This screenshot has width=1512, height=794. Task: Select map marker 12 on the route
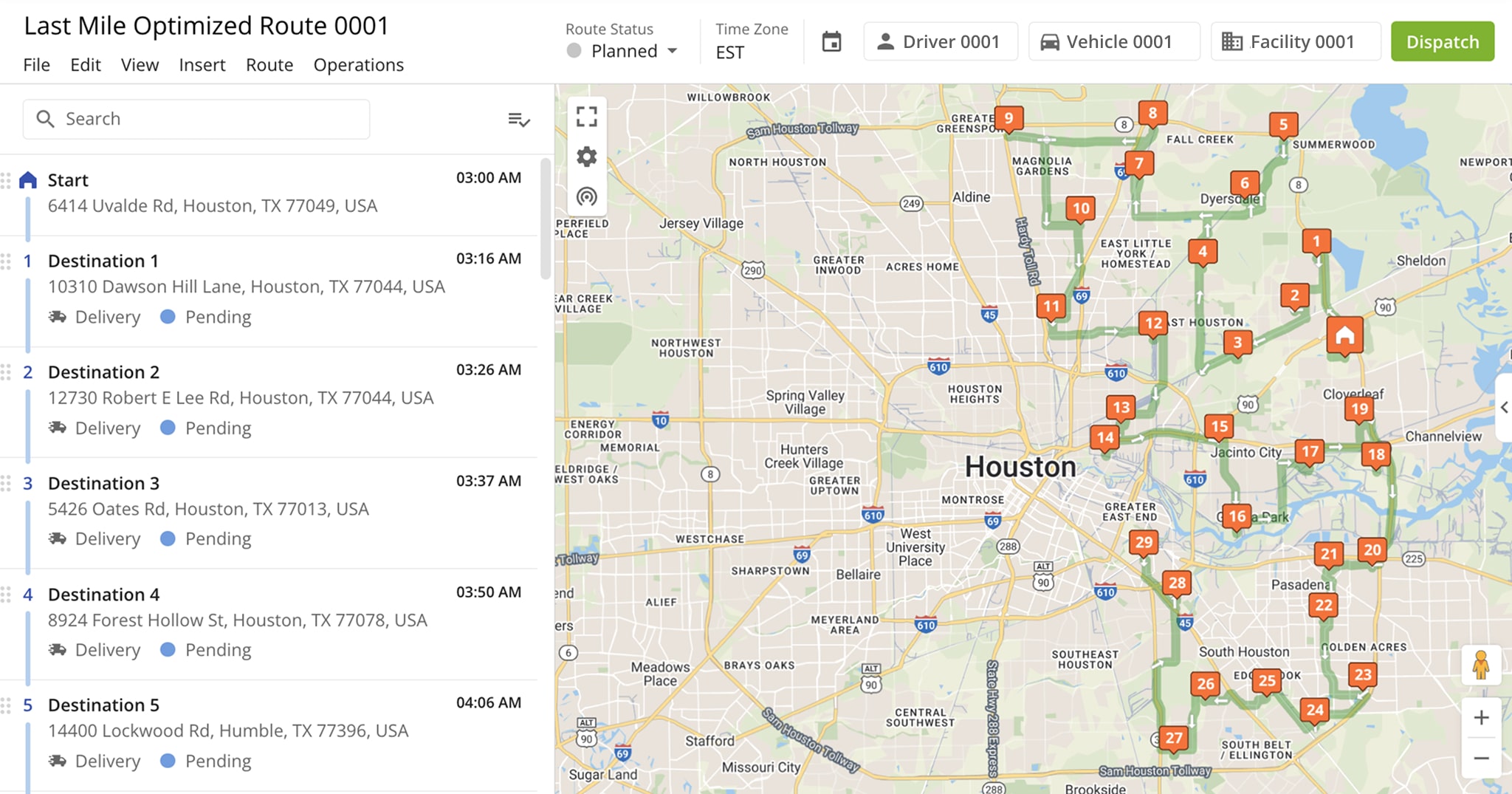coord(1153,323)
